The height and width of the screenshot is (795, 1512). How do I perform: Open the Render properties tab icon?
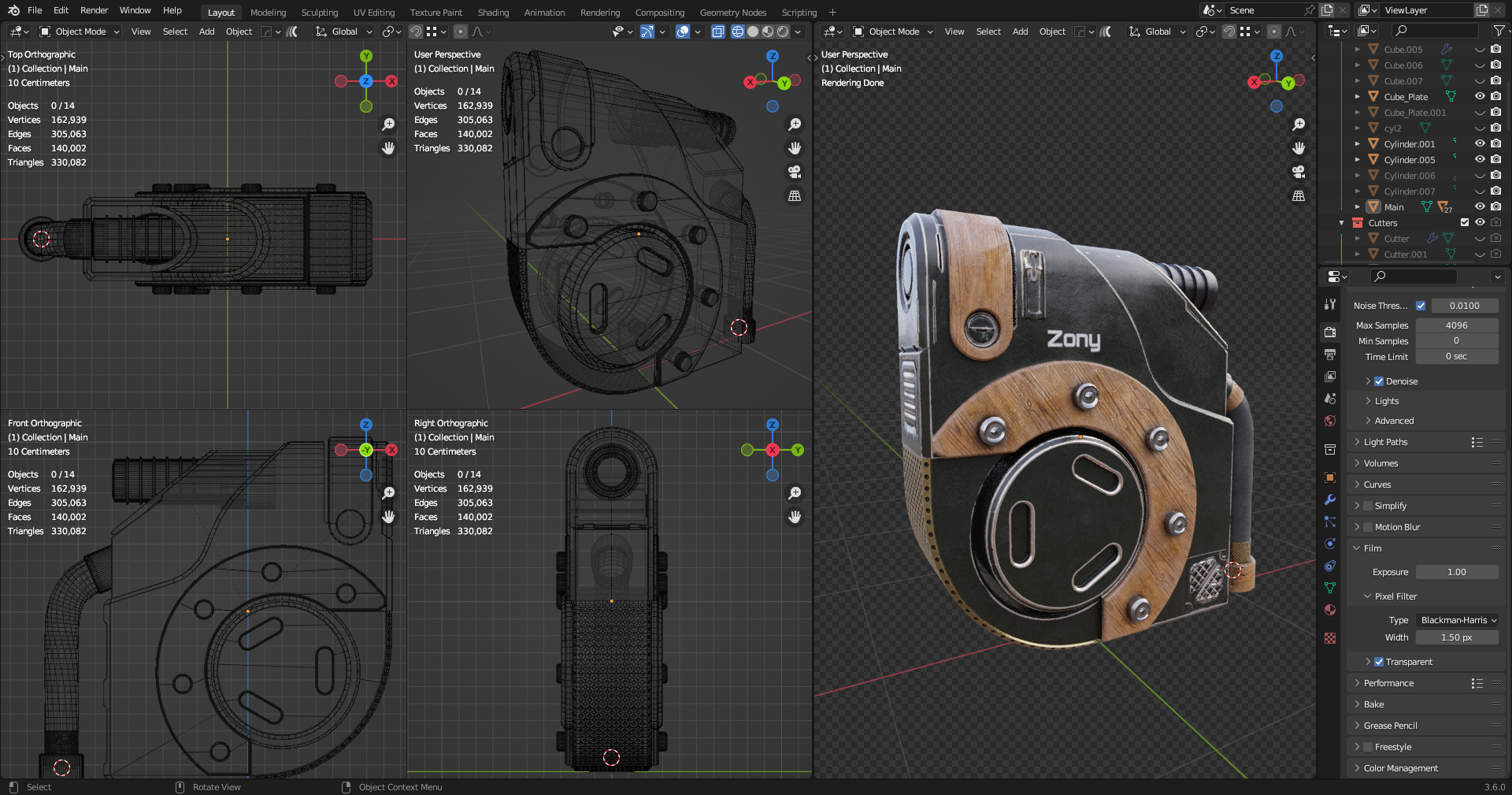pyautogui.click(x=1330, y=332)
